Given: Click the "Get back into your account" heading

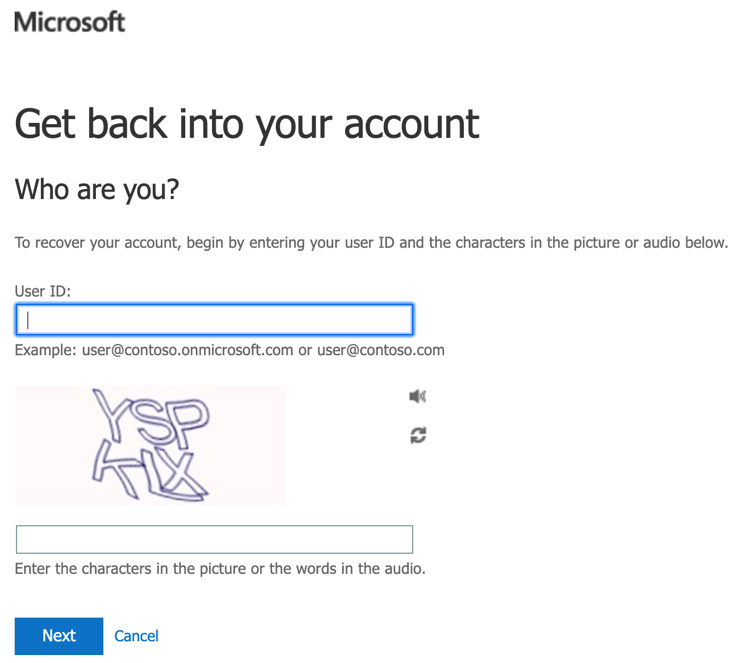Looking at the screenshot, I should tap(247, 124).
